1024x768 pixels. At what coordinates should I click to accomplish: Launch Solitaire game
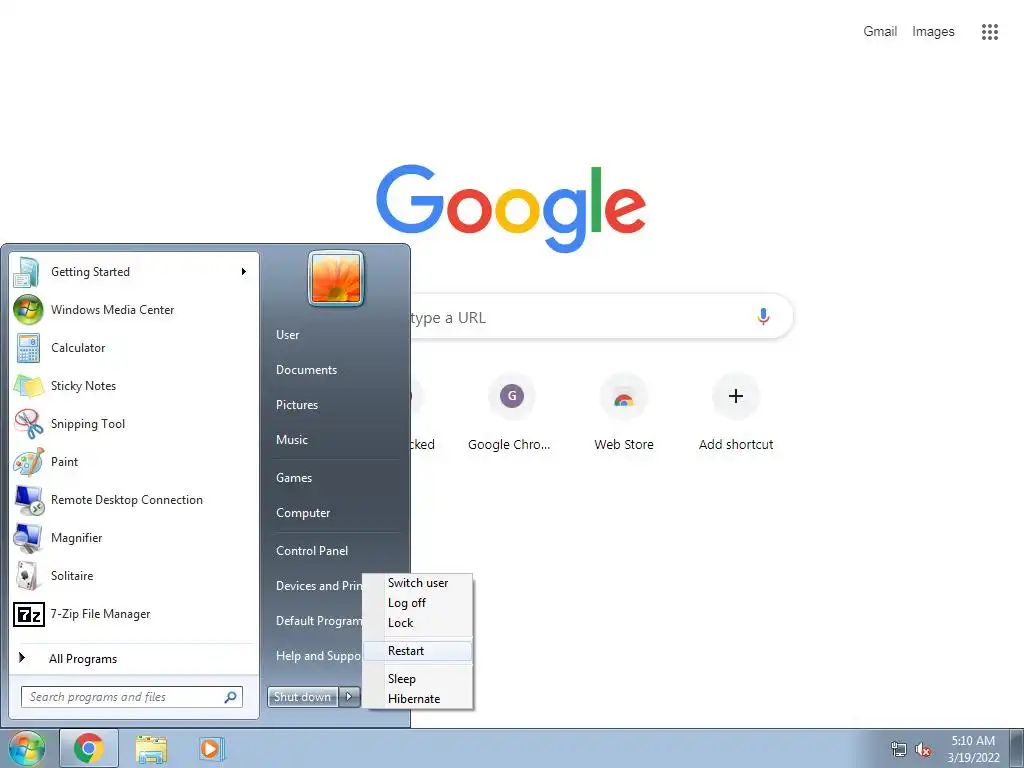click(x=134, y=575)
